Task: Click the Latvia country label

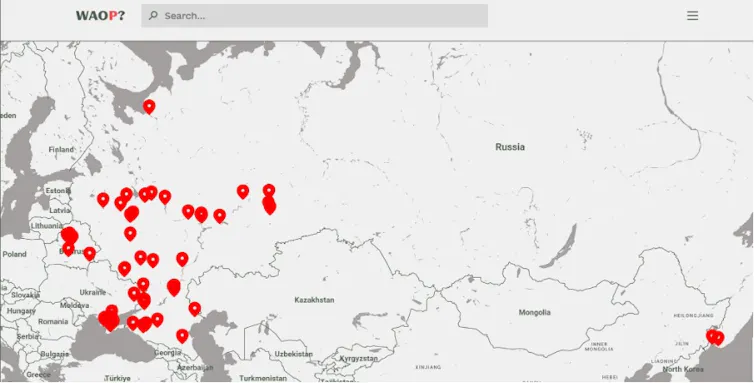Action: click(x=60, y=210)
